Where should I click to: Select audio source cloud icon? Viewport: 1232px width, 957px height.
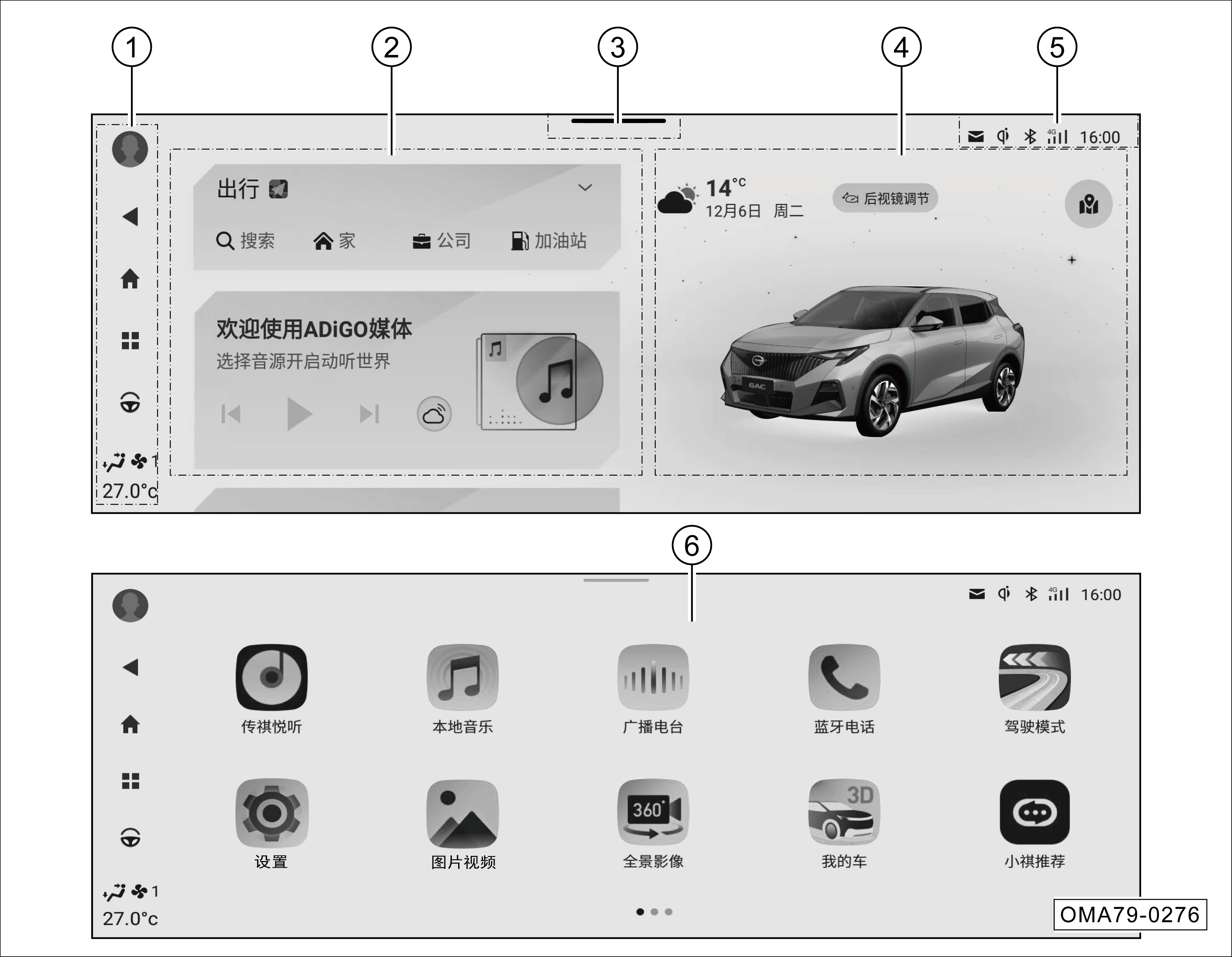[434, 414]
